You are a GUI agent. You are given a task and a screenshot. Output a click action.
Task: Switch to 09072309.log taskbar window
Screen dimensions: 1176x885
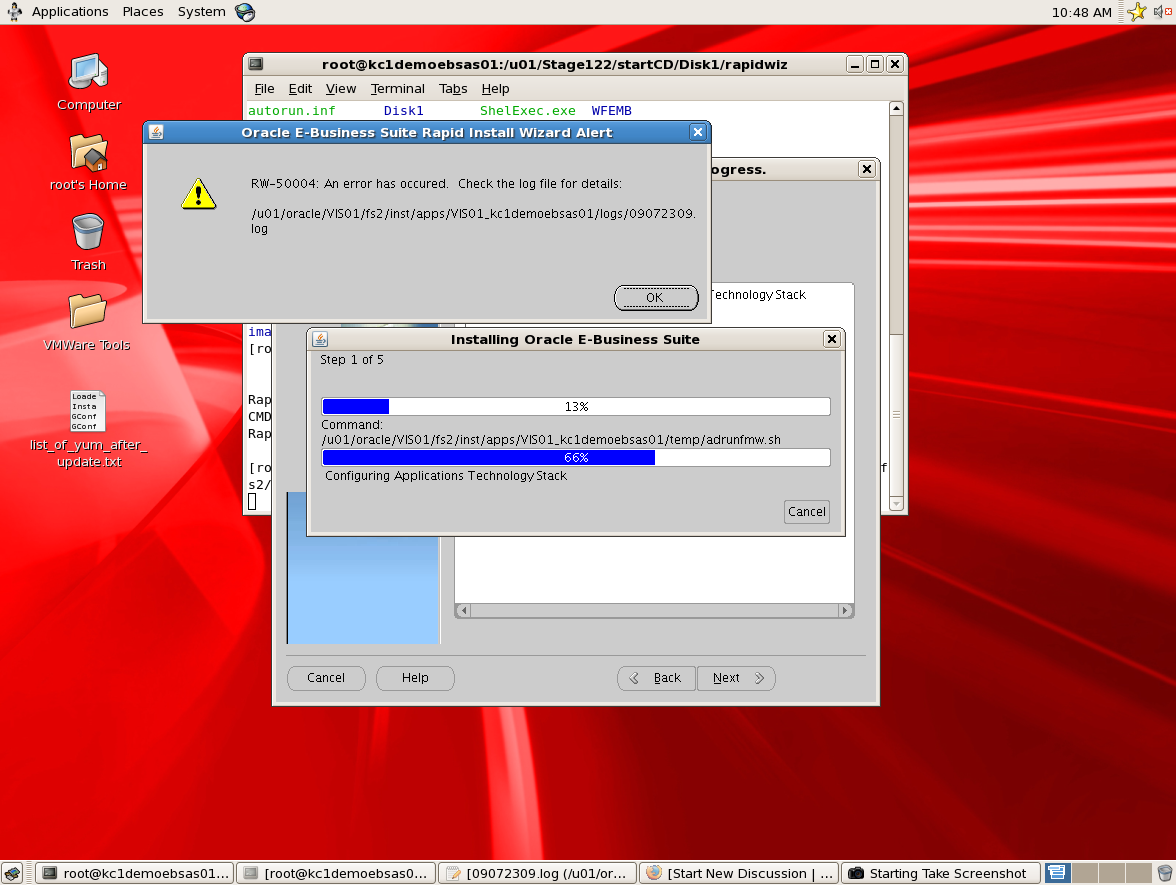click(x=538, y=873)
